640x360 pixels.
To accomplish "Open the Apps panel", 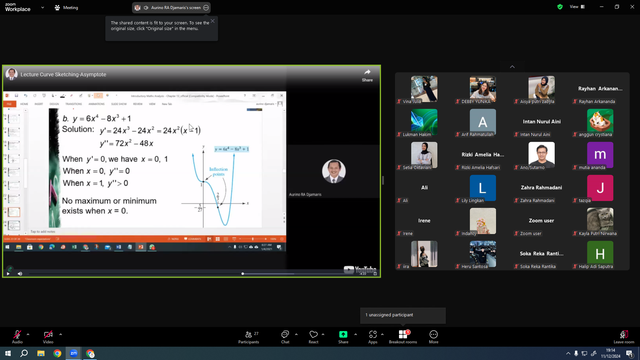I will point(373,337).
